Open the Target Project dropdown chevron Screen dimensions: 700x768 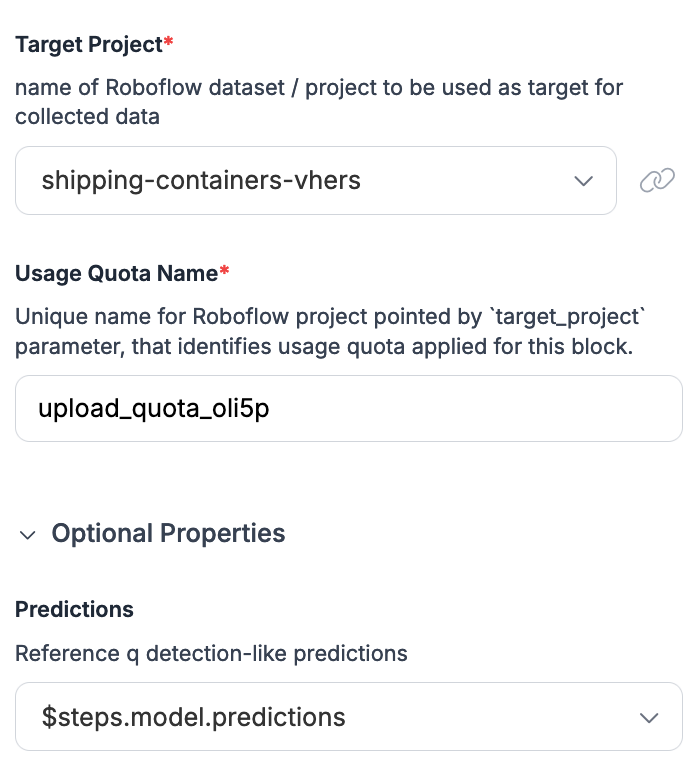[x=584, y=181]
